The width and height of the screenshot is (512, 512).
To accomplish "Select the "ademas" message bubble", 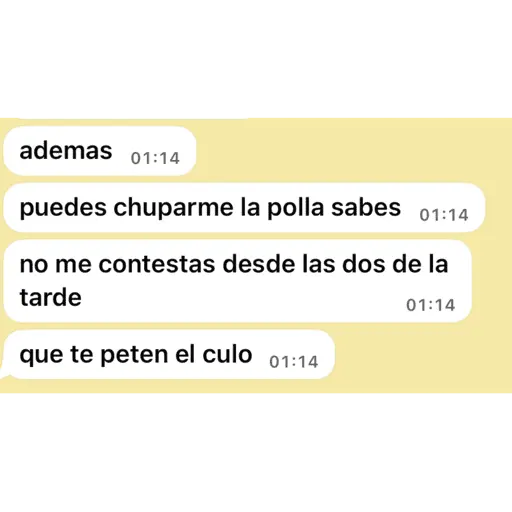I will click(99, 151).
